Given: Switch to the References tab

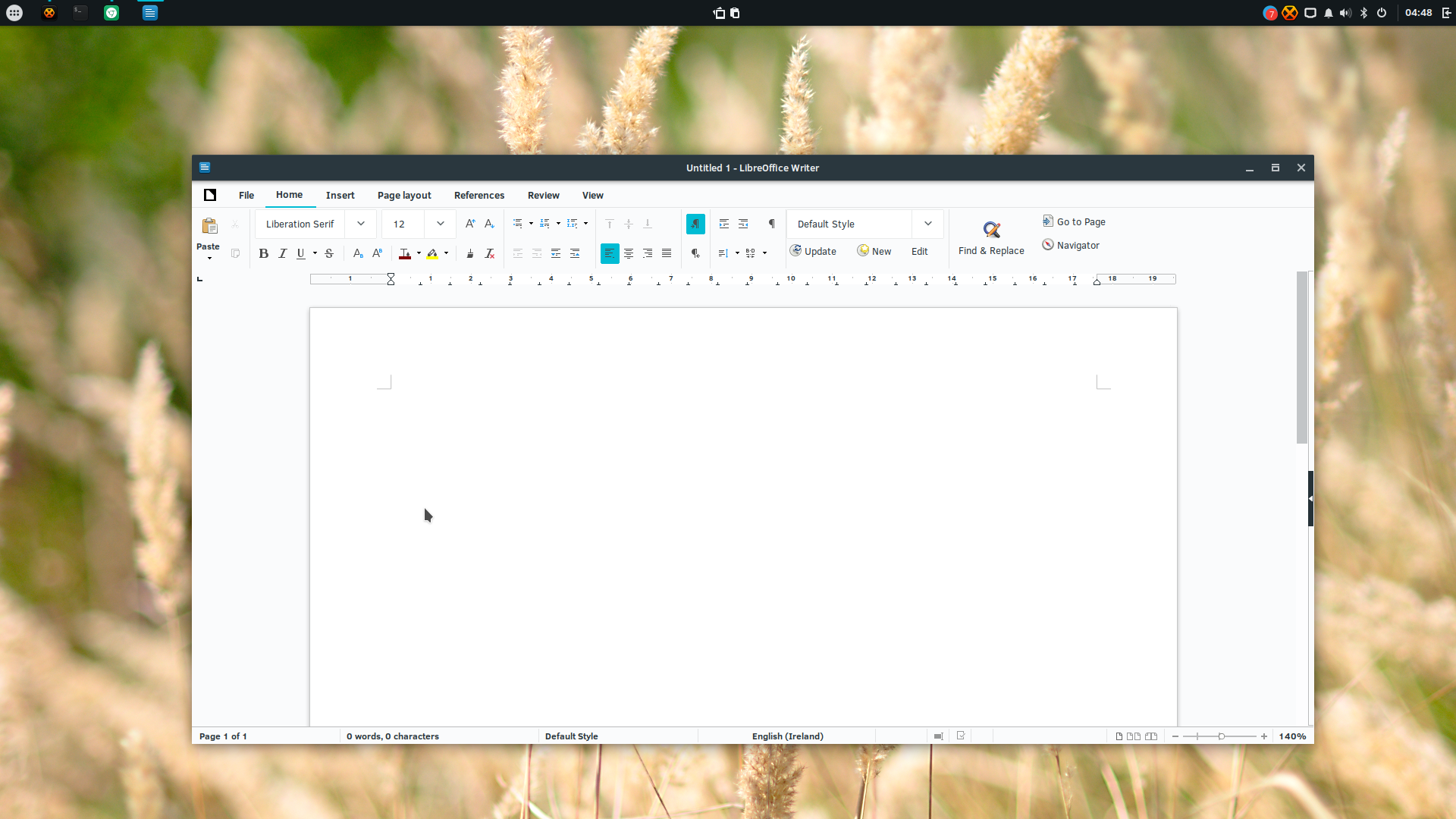Looking at the screenshot, I should coord(479,195).
